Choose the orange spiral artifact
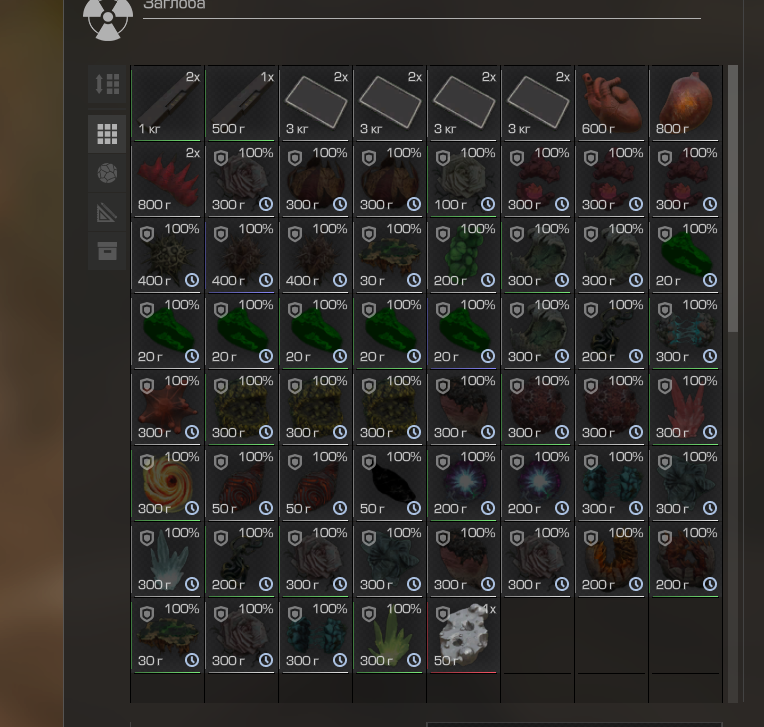Image resolution: width=764 pixels, height=727 pixels. coord(167,484)
